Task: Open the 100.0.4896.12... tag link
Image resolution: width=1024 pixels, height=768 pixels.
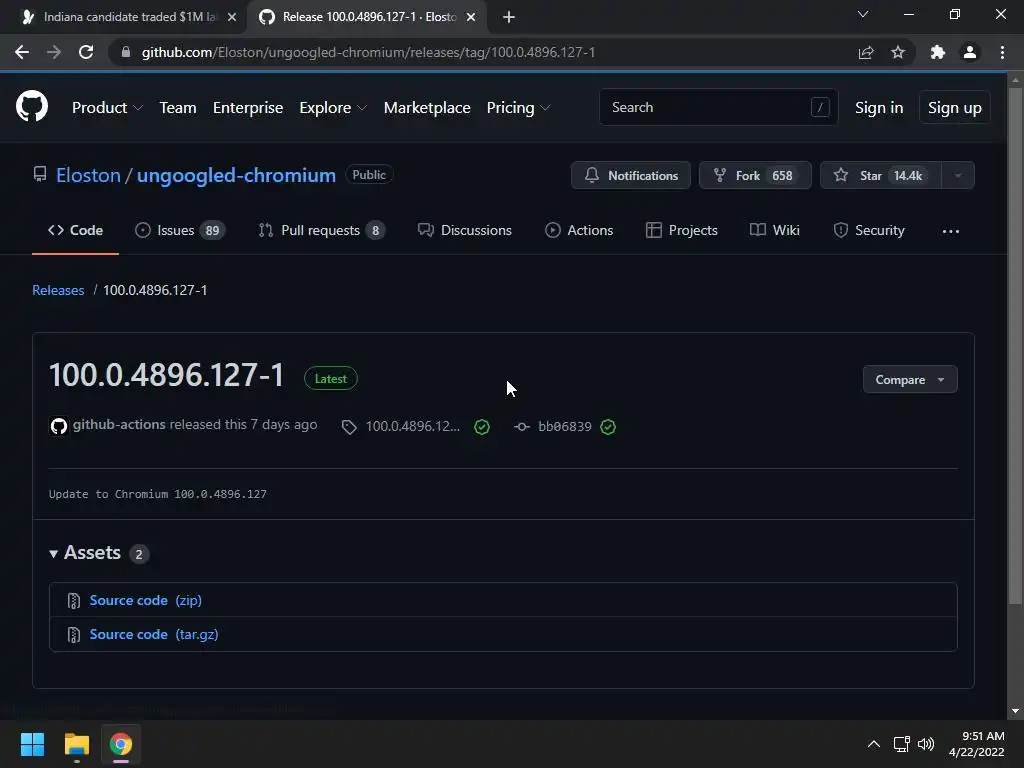Action: point(413,426)
